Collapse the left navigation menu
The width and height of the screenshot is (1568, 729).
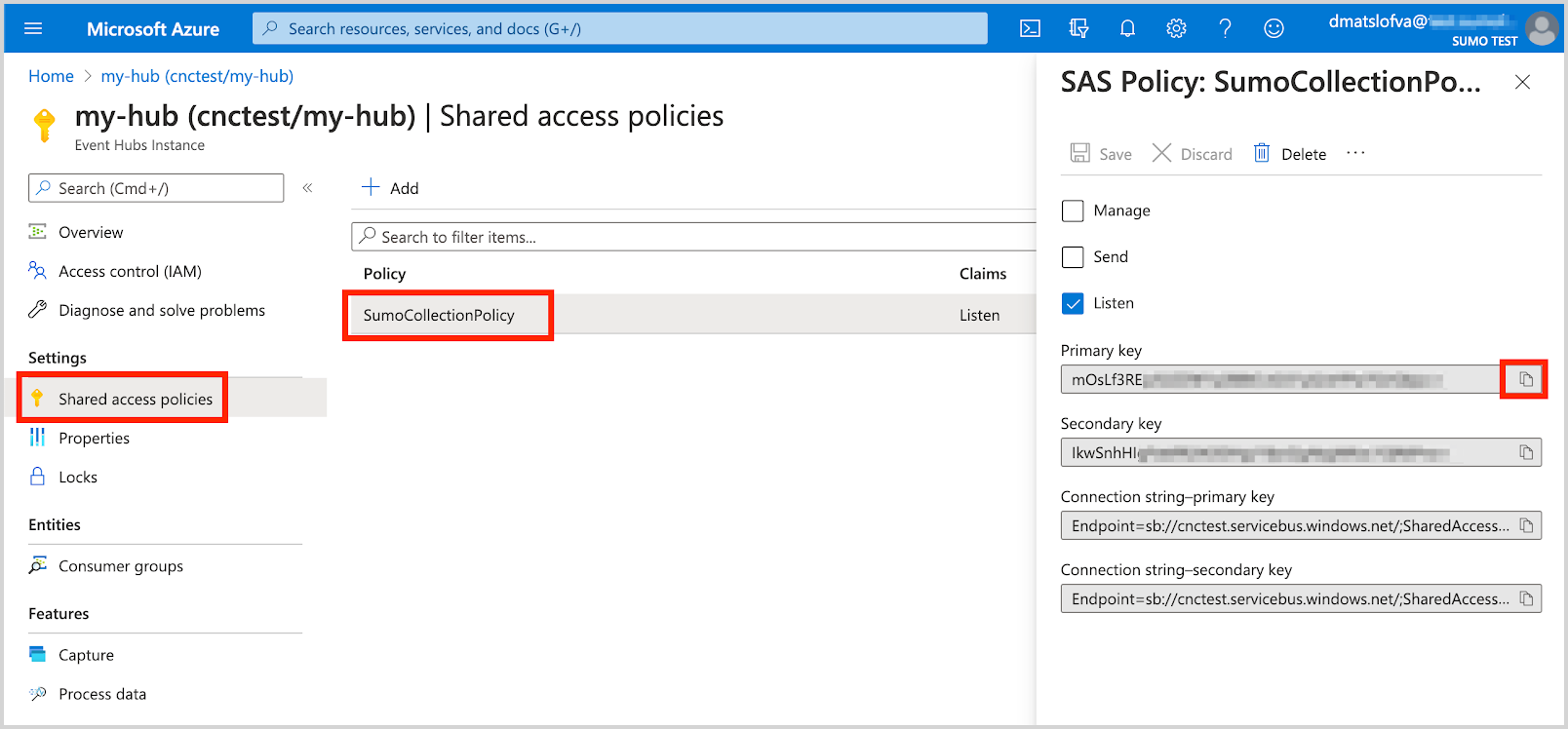pos(307,188)
